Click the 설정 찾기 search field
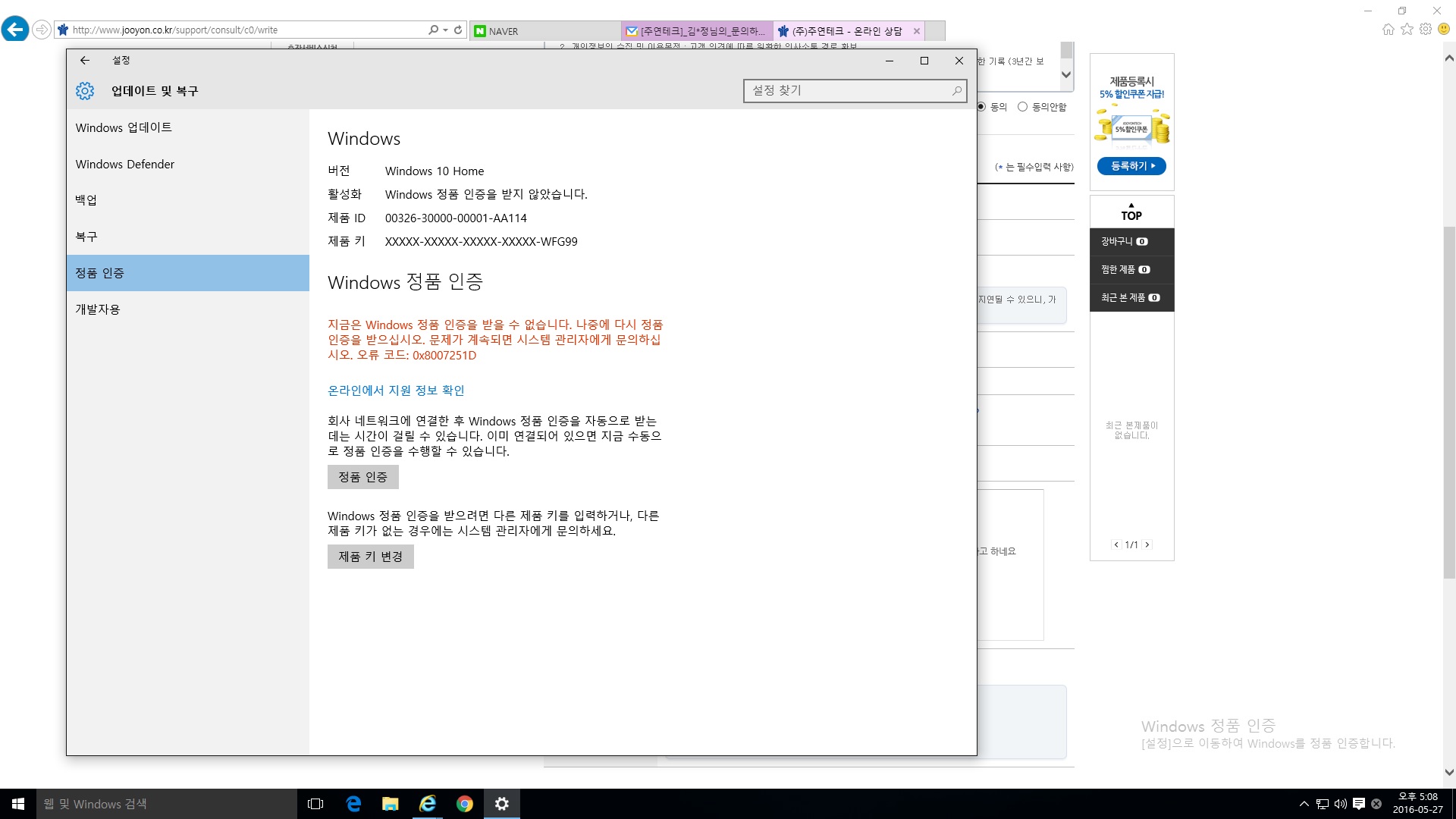 coord(855,91)
